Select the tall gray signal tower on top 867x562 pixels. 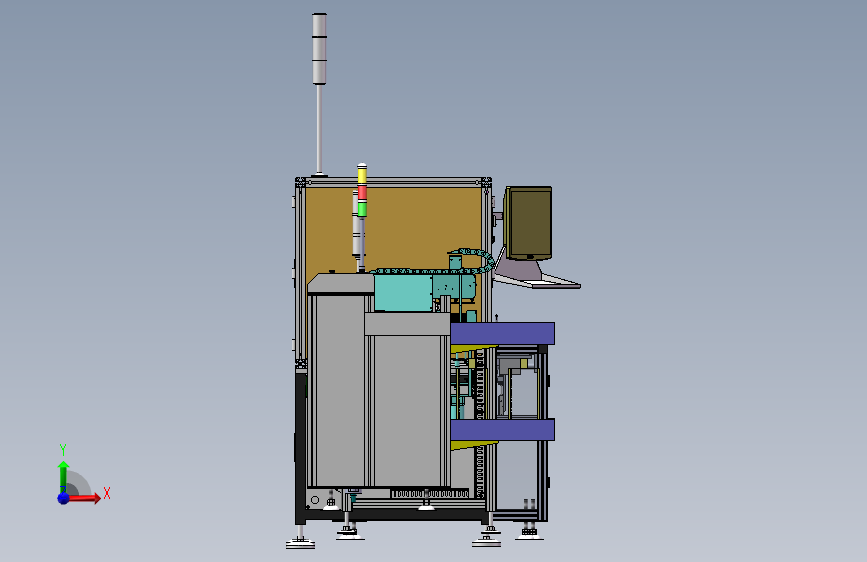319,49
